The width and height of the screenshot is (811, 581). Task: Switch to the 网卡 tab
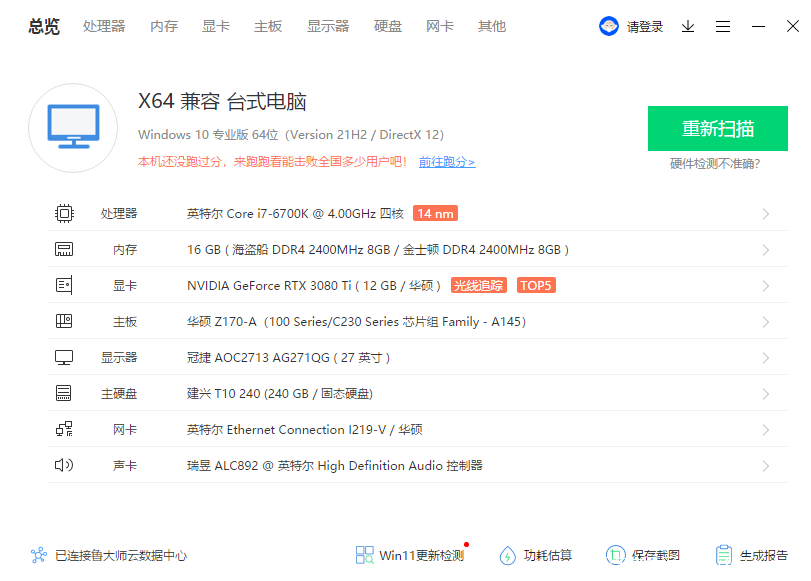[x=440, y=26]
